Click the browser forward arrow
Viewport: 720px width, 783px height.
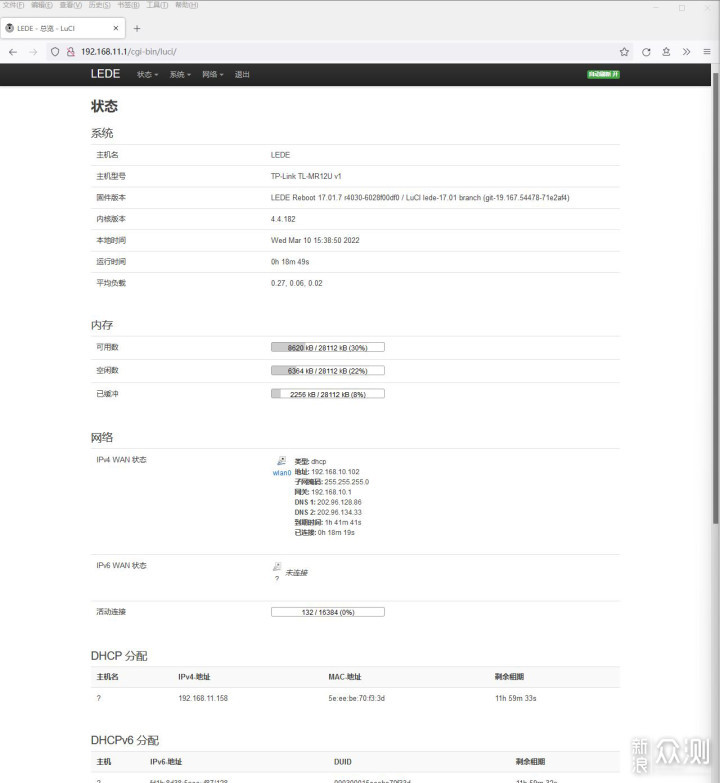33,52
